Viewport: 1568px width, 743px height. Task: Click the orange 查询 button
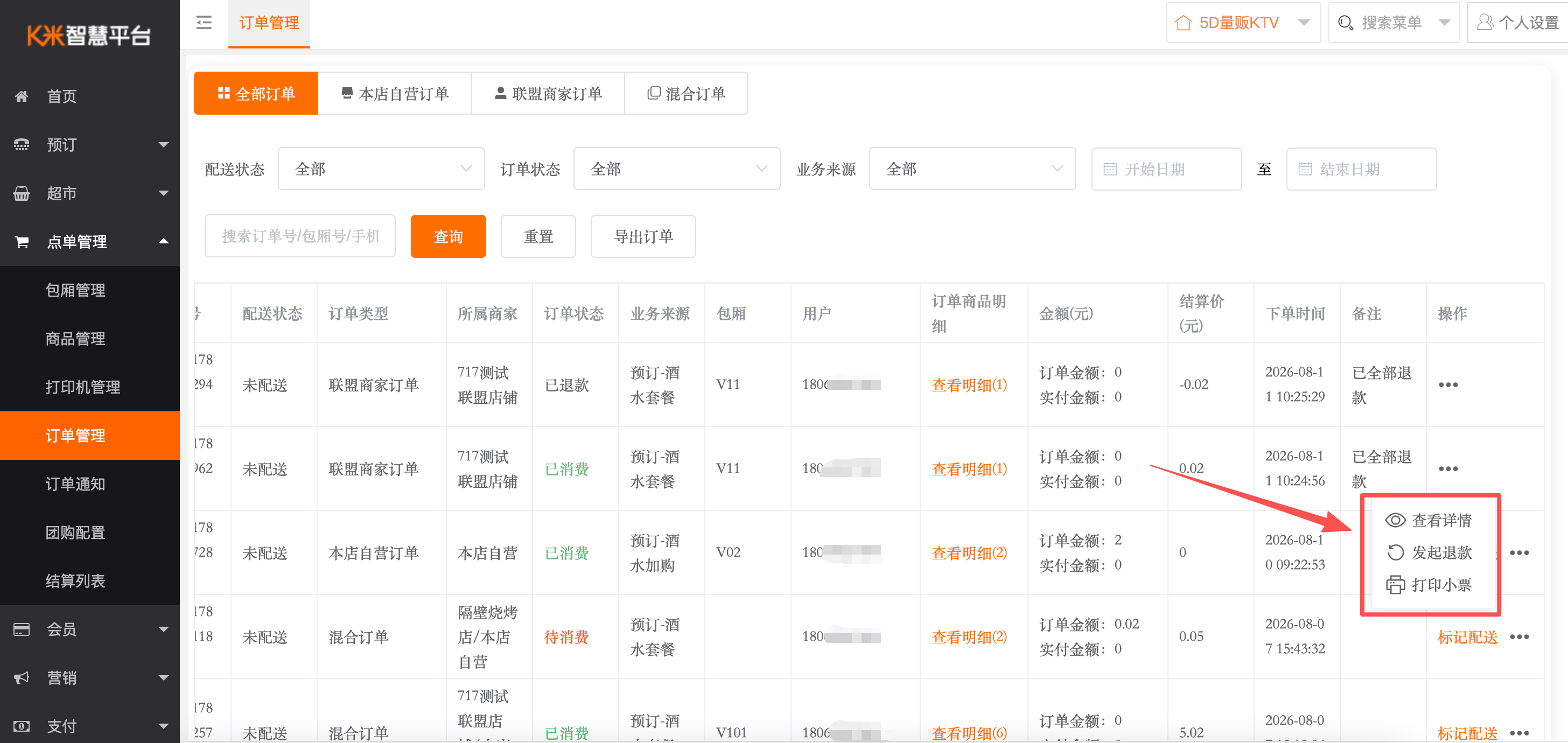[x=448, y=236]
